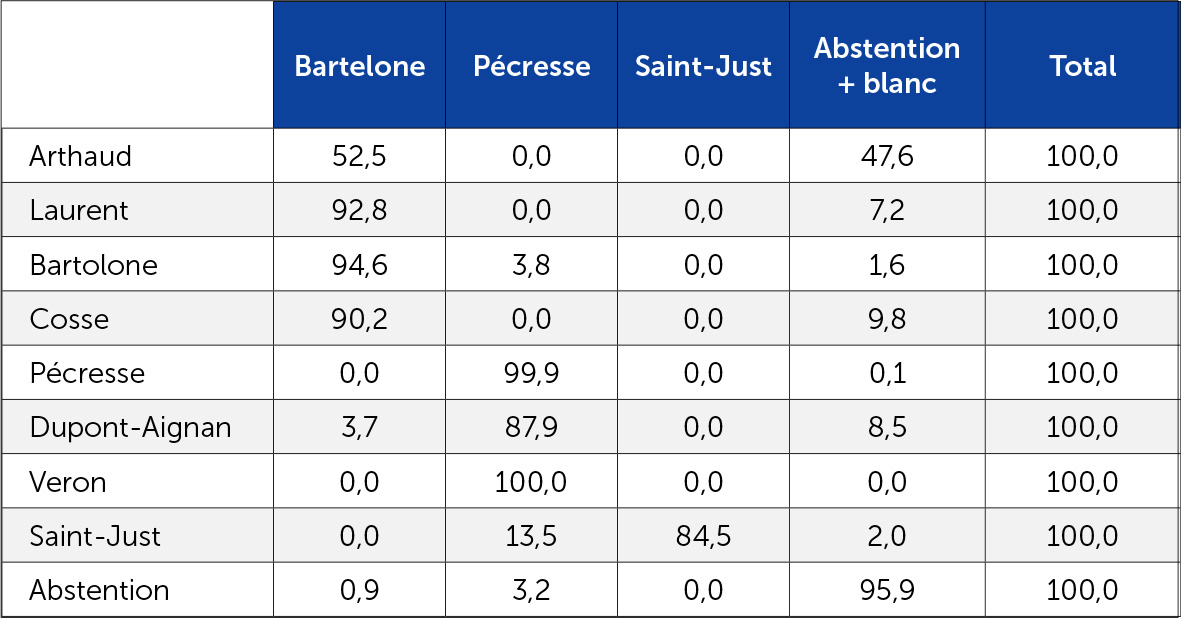Screen dimensions: 1181x618
Task: Select the Veron row label
Action: [68, 482]
